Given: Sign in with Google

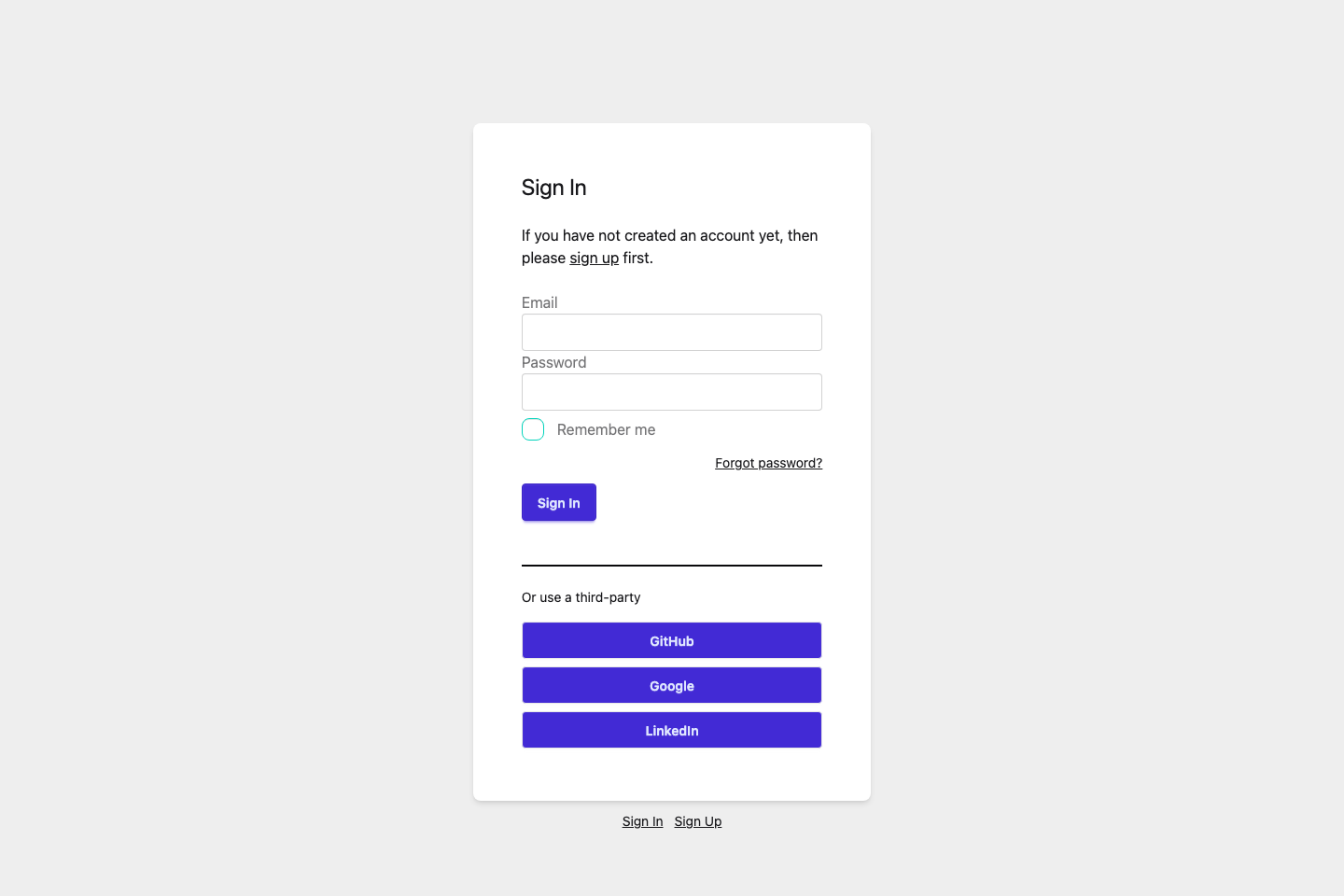Looking at the screenshot, I should (x=671, y=685).
